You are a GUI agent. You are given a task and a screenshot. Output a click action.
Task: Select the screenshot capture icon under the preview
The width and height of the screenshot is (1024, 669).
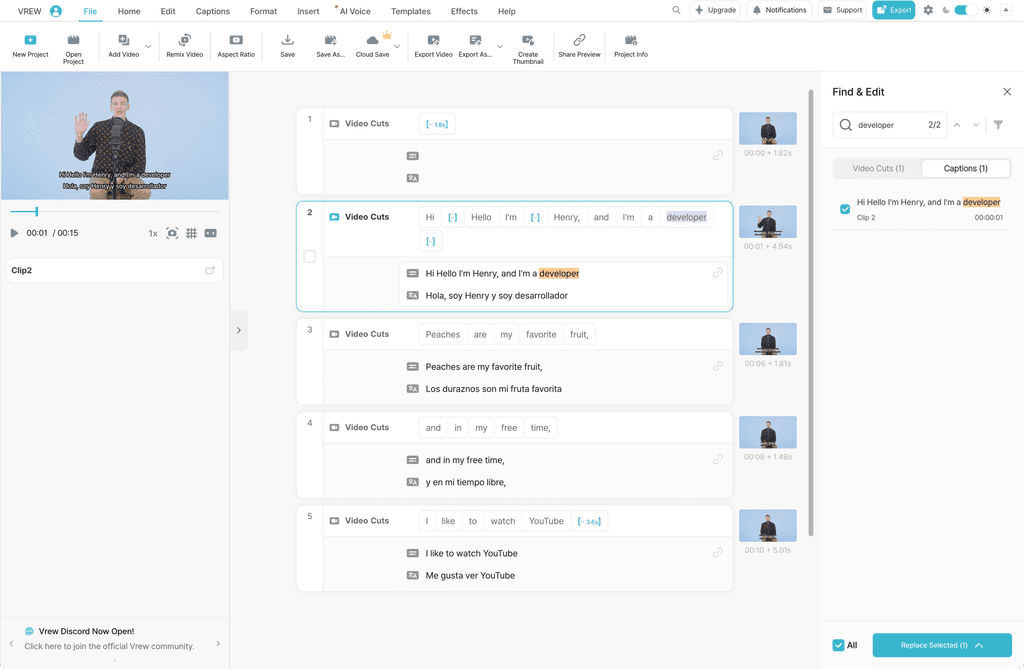point(172,233)
